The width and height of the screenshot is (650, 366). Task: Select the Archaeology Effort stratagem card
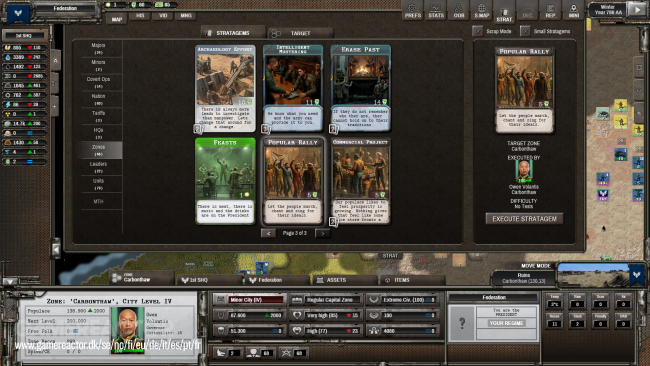[225, 88]
